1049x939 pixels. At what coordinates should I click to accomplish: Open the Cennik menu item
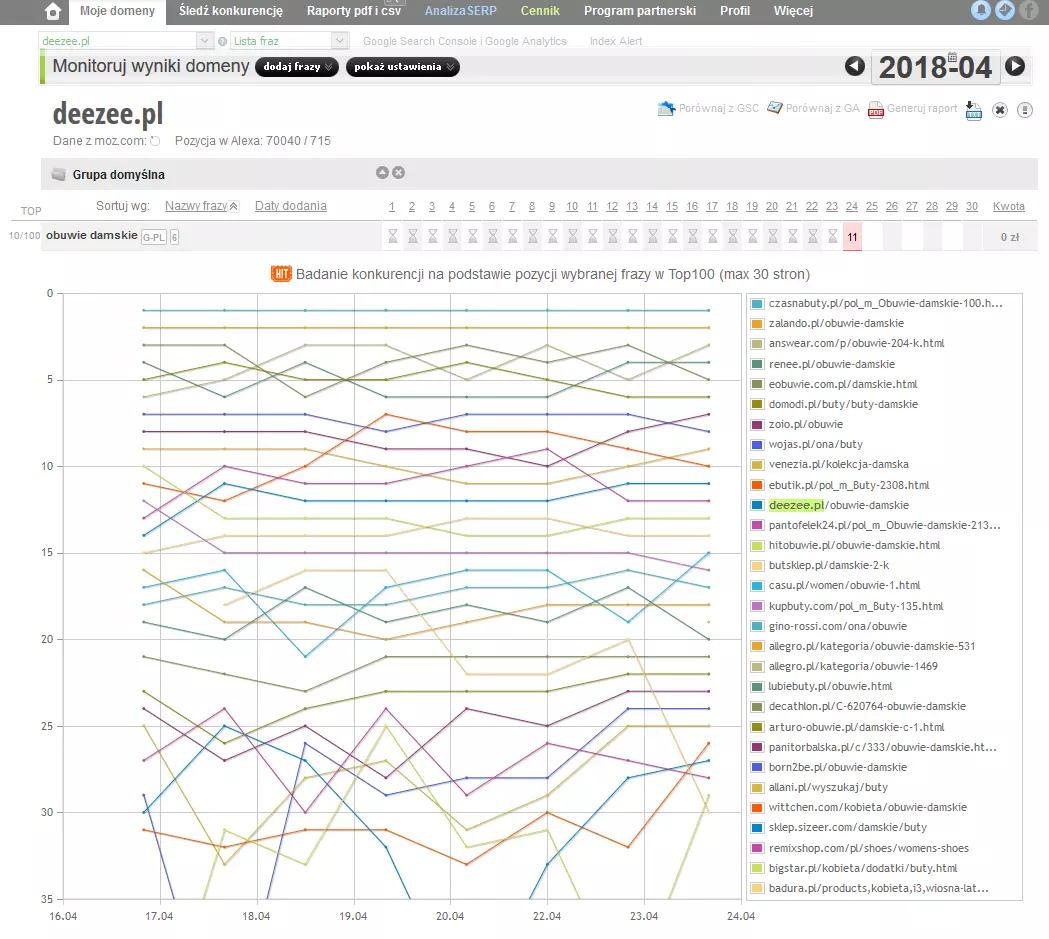click(x=541, y=11)
